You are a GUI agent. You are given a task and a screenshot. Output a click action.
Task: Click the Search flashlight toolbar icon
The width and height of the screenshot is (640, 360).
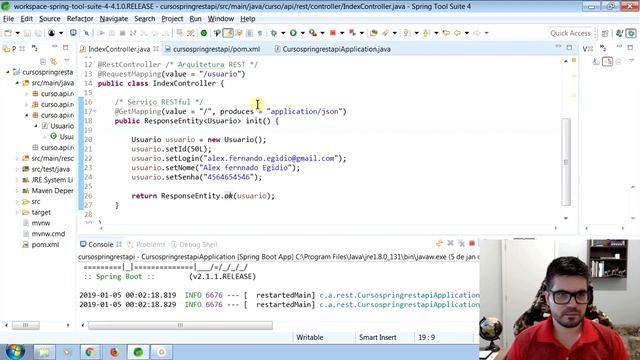(385, 33)
